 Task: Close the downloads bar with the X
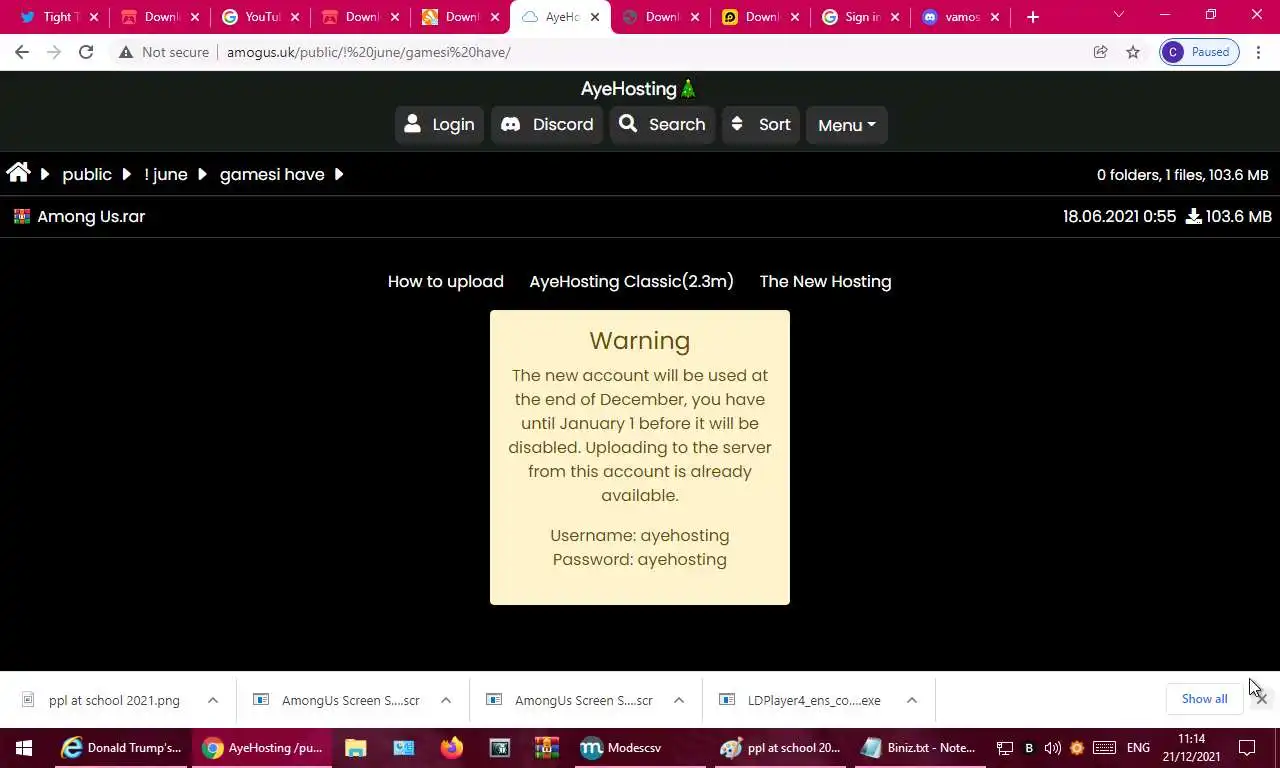click(x=1262, y=699)
